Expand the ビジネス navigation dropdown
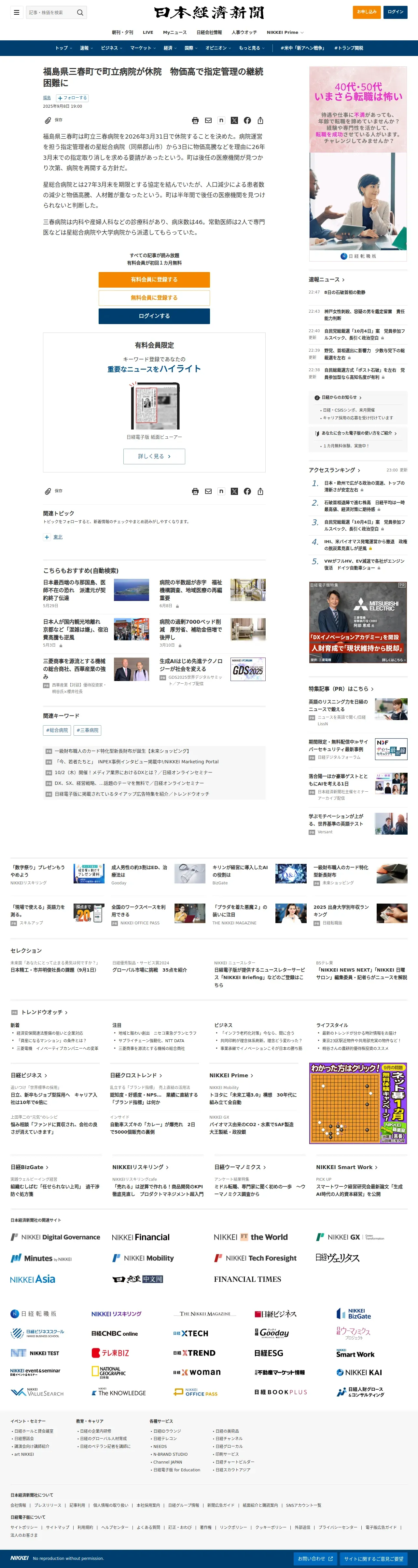Image resolution: width=418 pixels, height=1568 pixels. click(x=112, y=48)
